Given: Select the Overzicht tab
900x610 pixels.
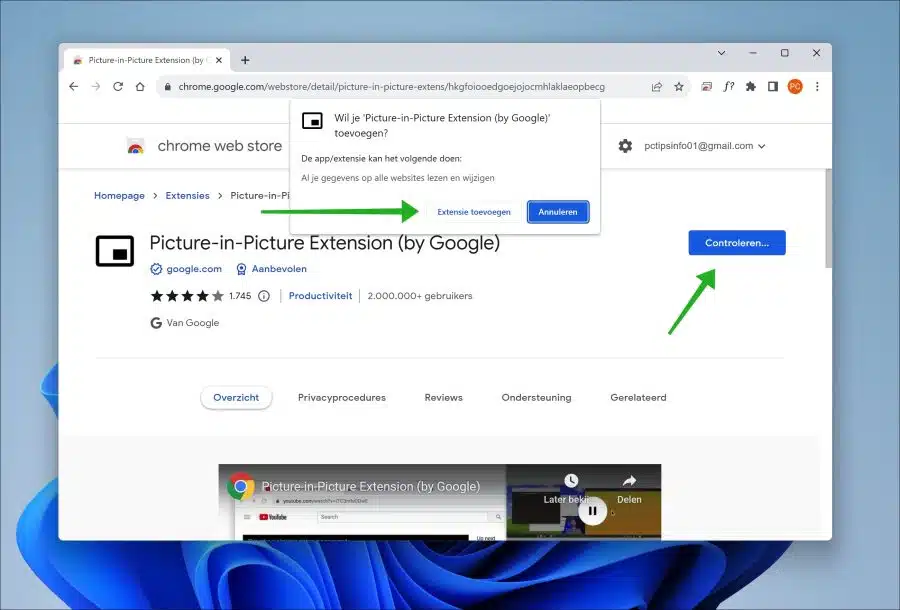Looking at the screenshot, I should pos(236,398).
